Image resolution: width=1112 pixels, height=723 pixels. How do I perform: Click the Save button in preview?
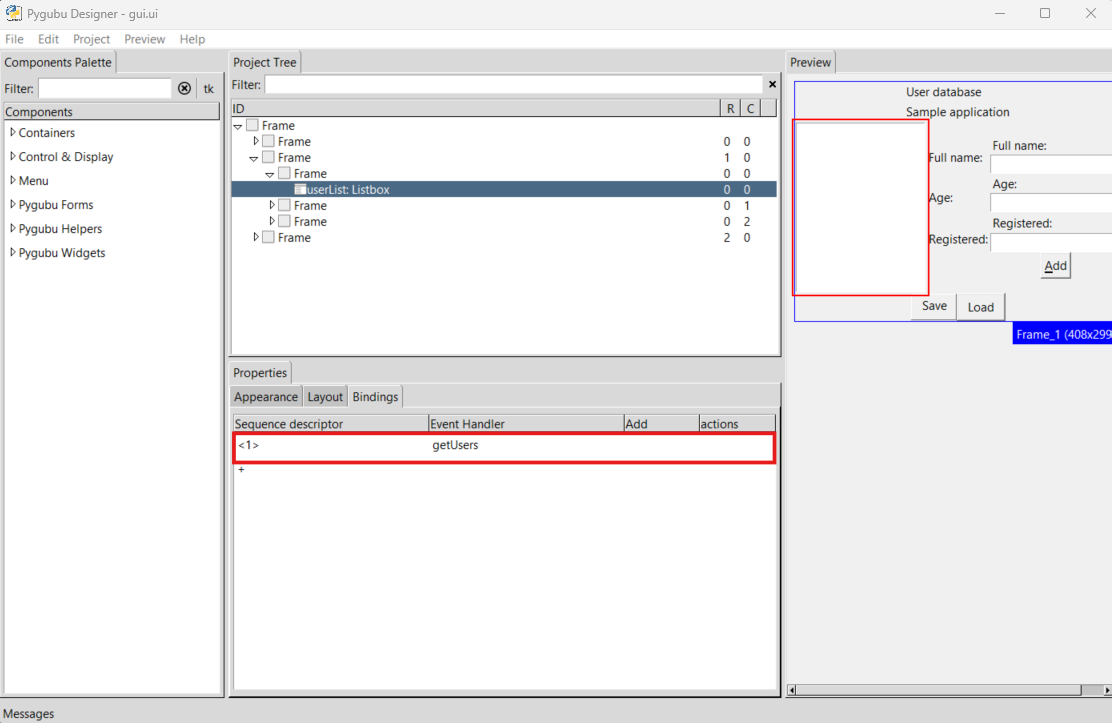934,306
